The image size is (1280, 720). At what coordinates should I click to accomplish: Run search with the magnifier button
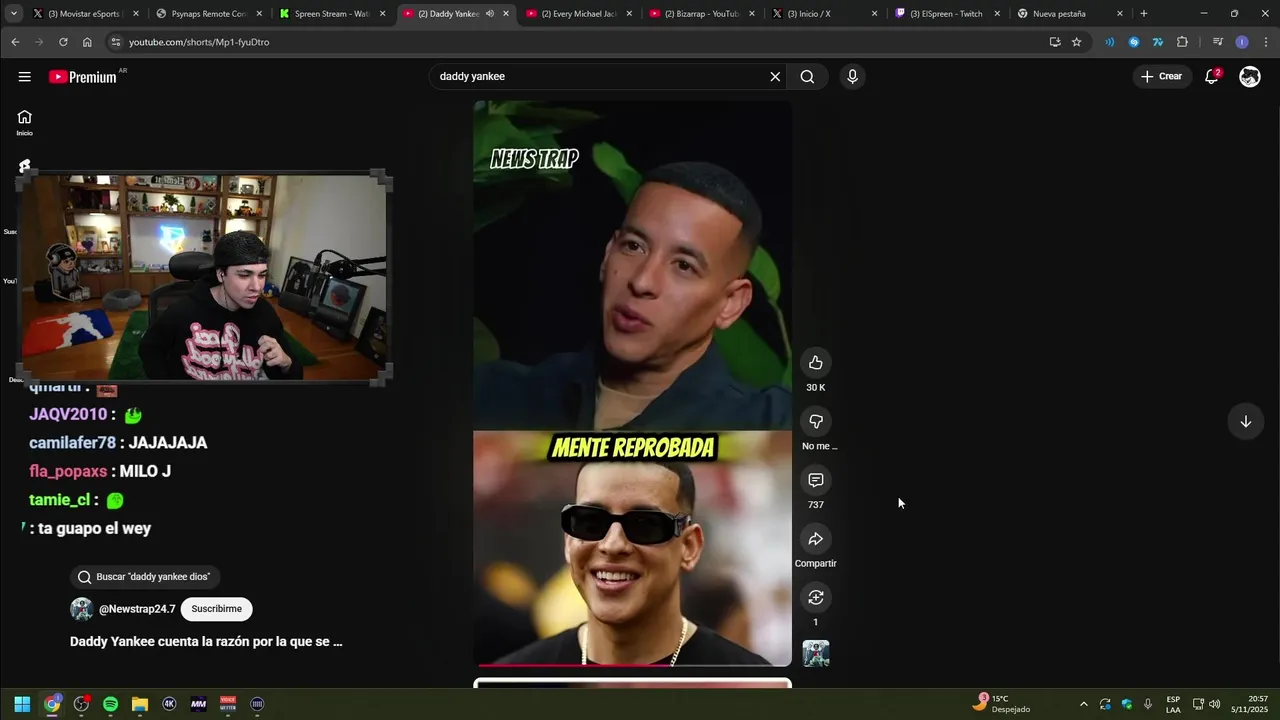tap(807, 77)
